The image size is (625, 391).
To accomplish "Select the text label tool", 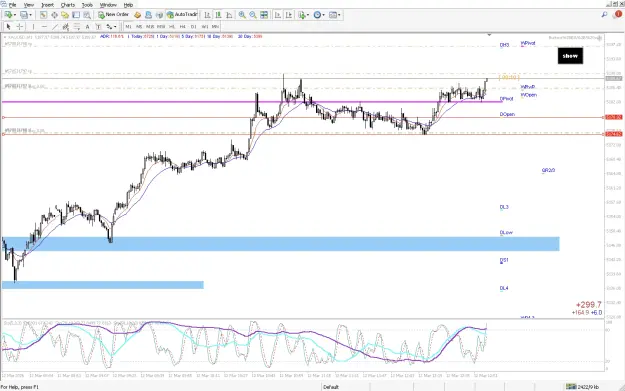I will [x=98, y=27].
